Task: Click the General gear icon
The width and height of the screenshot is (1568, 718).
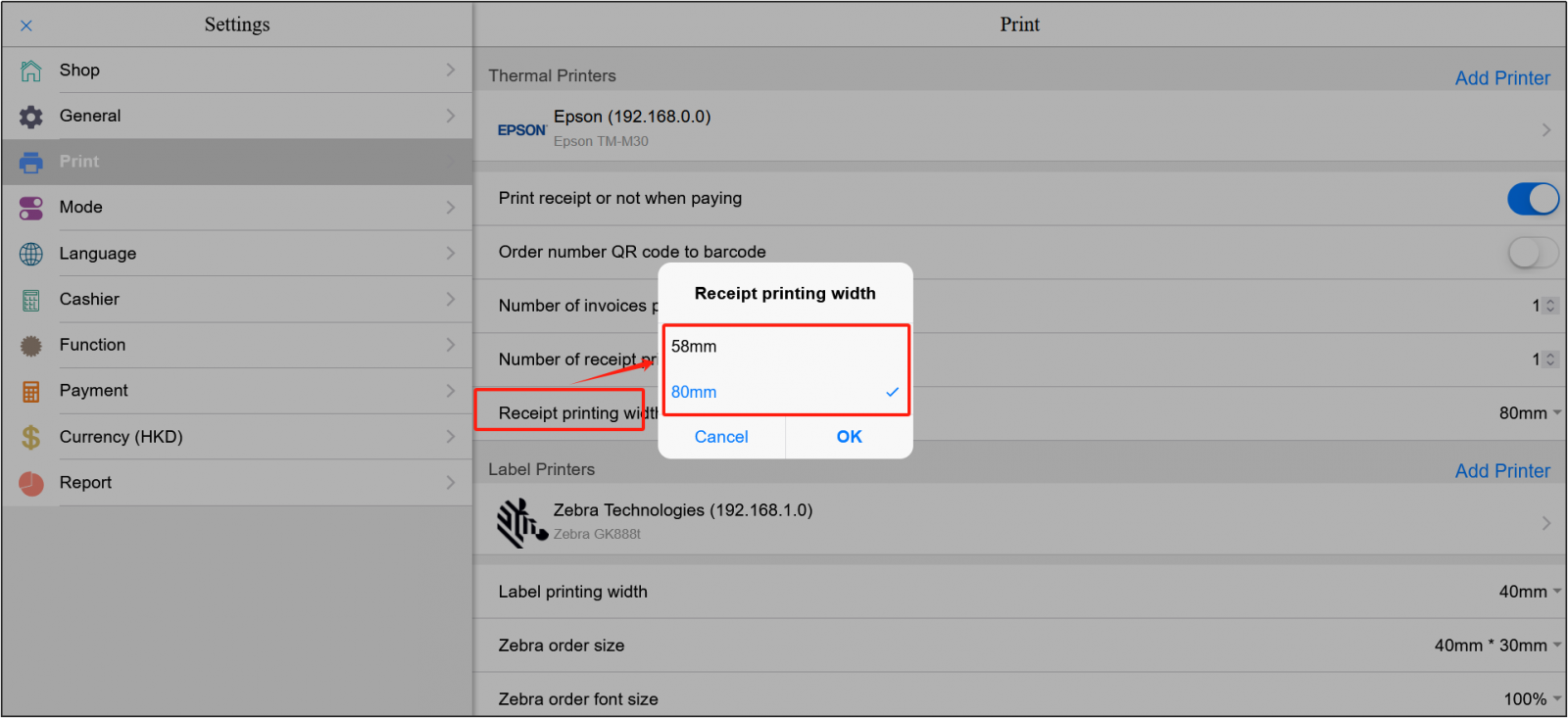Action: click(x=31, y=117)
